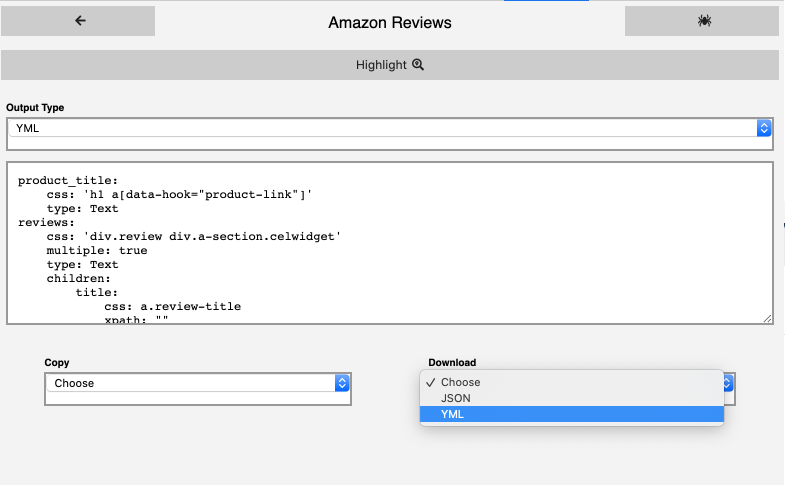Click the spider bug icon button

point(704,21)
